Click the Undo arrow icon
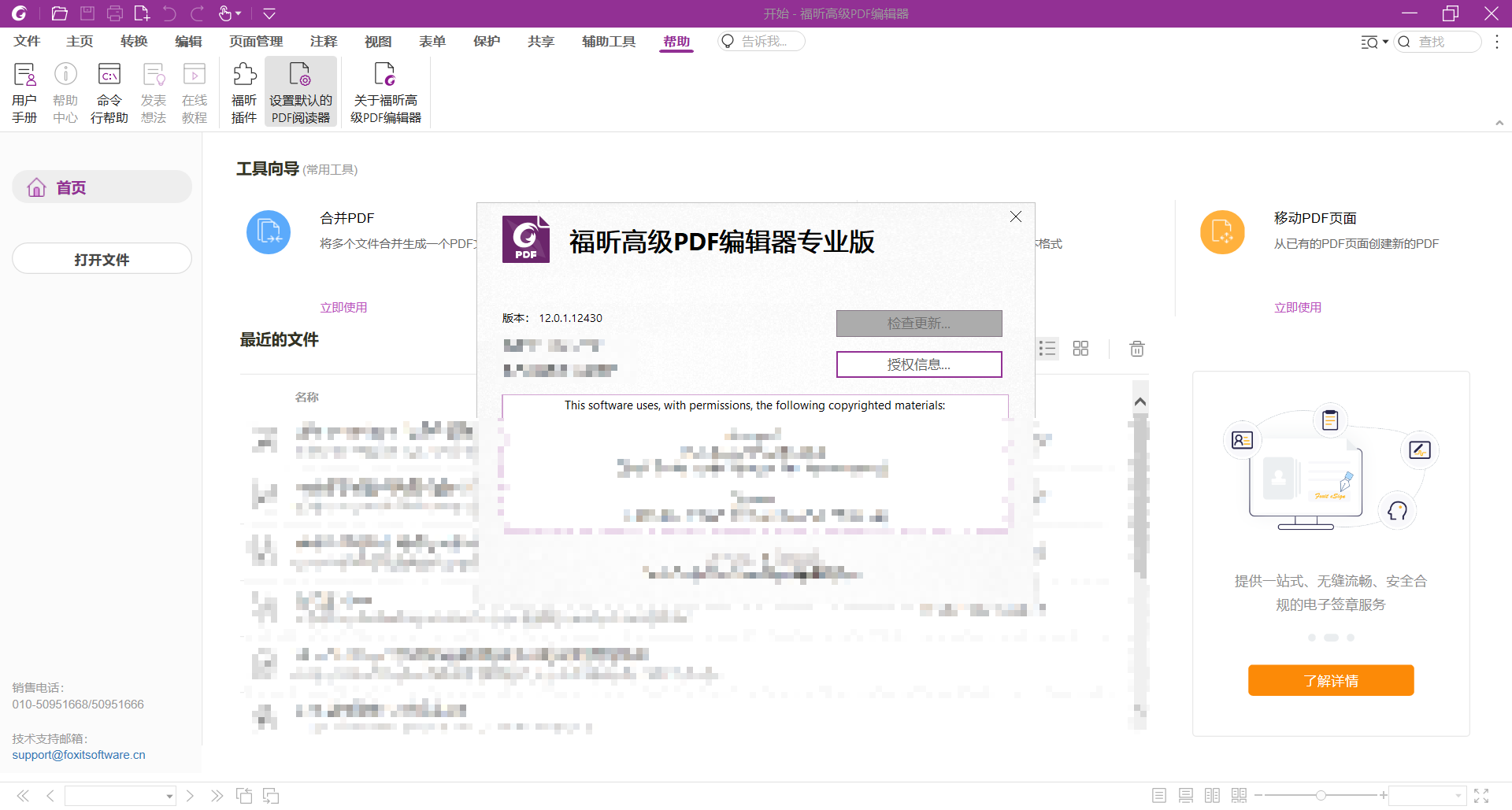 point(169,13)
